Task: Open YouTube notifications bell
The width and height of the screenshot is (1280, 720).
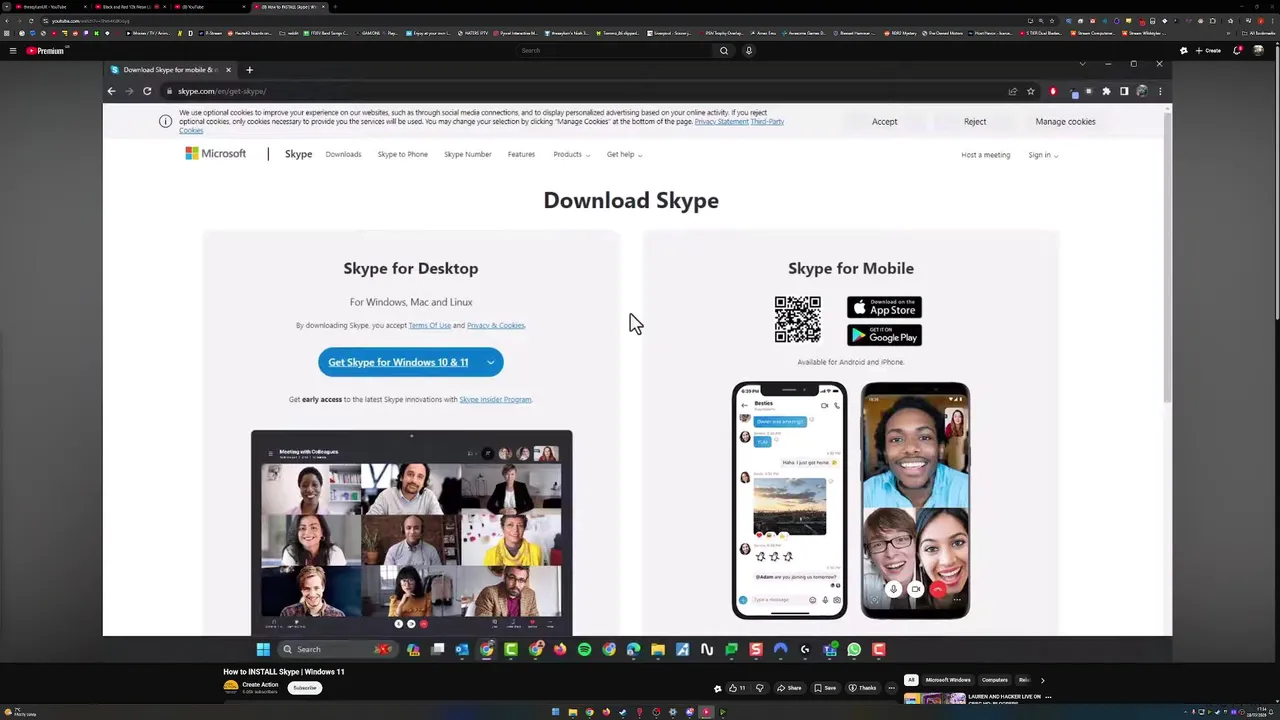Action: pyautogui.click(x=1238, y=50)
